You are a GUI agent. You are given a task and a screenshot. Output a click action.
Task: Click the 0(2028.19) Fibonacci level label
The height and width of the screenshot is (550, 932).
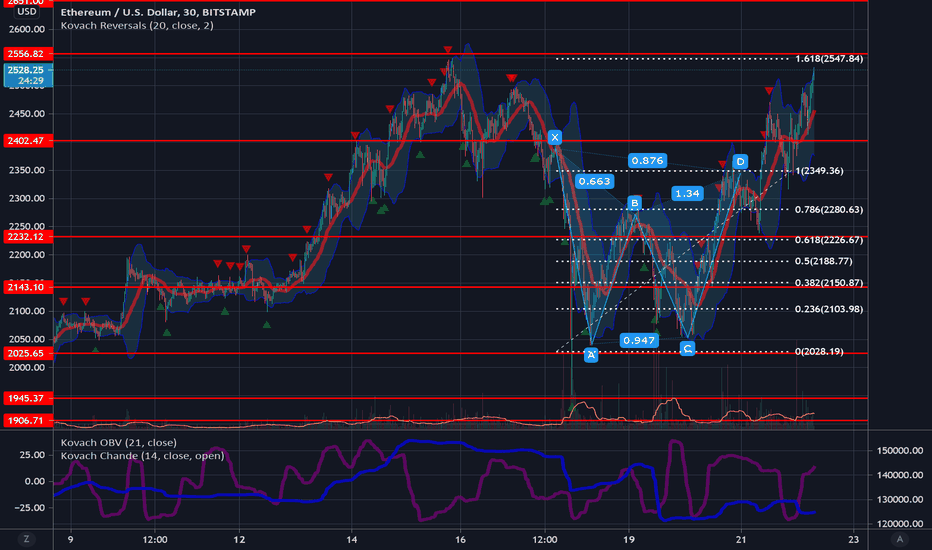point(819,351)
